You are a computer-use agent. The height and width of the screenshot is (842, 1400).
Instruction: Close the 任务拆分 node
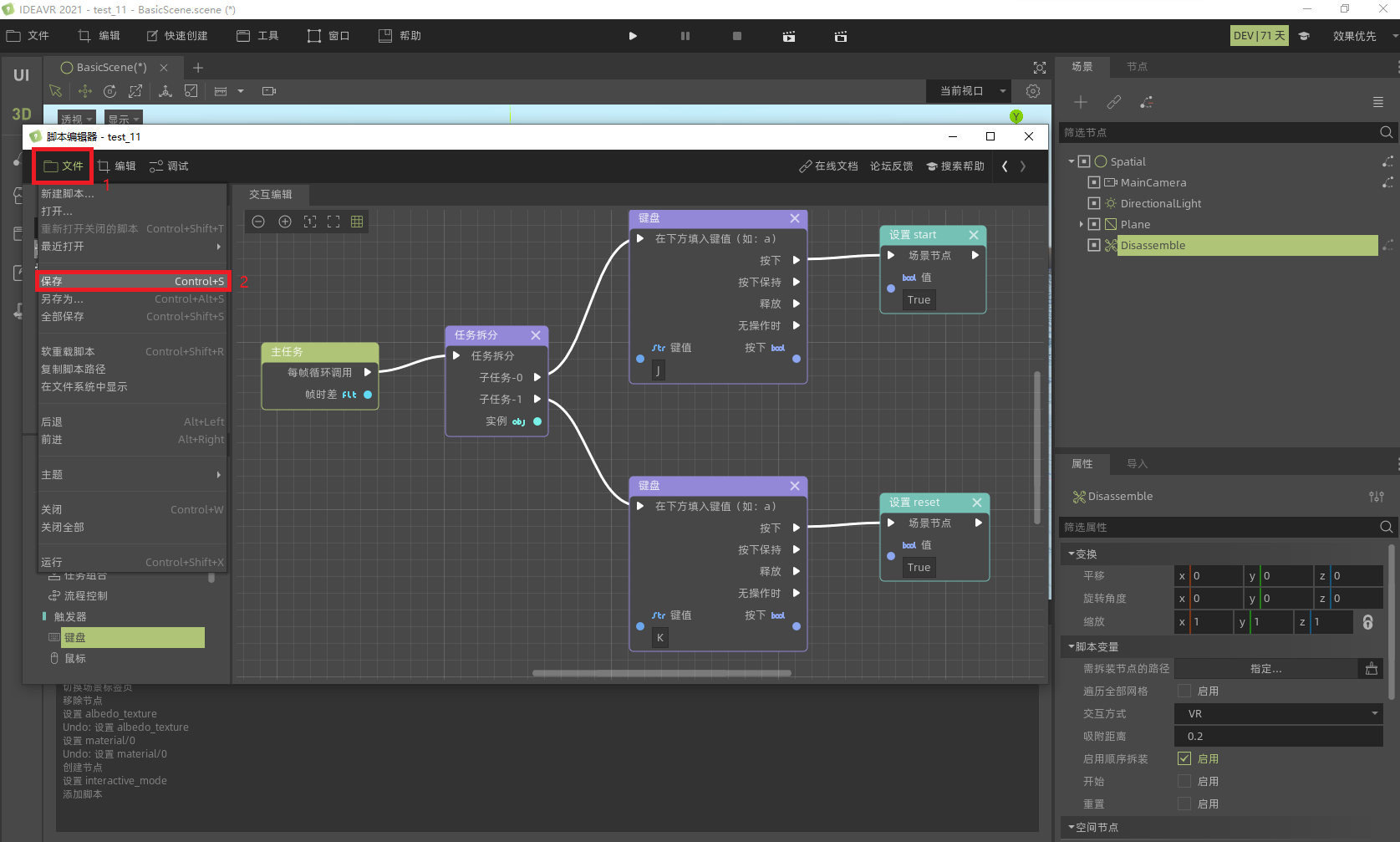tap(536, 335)
